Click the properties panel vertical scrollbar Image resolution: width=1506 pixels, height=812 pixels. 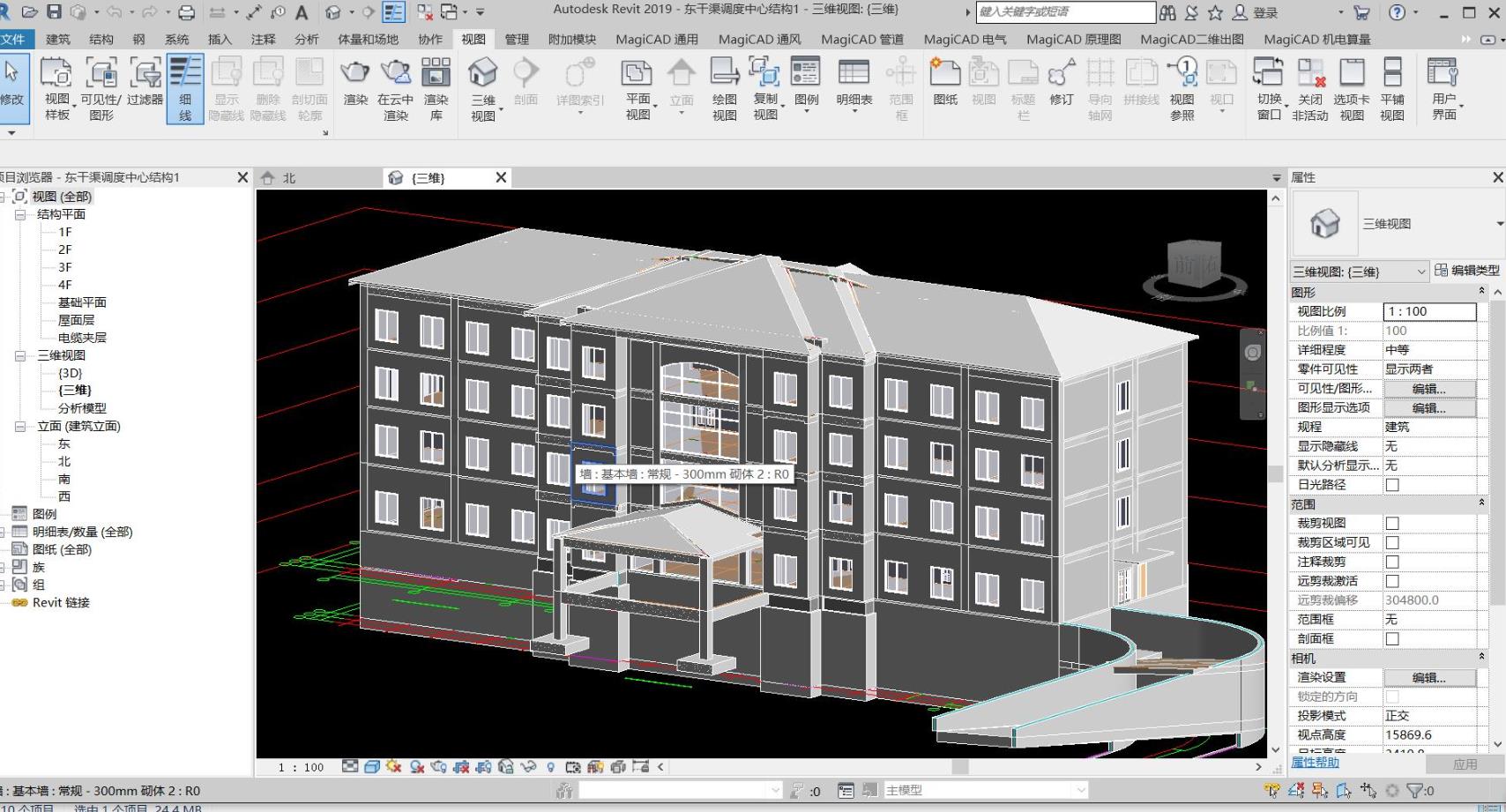1497,454
